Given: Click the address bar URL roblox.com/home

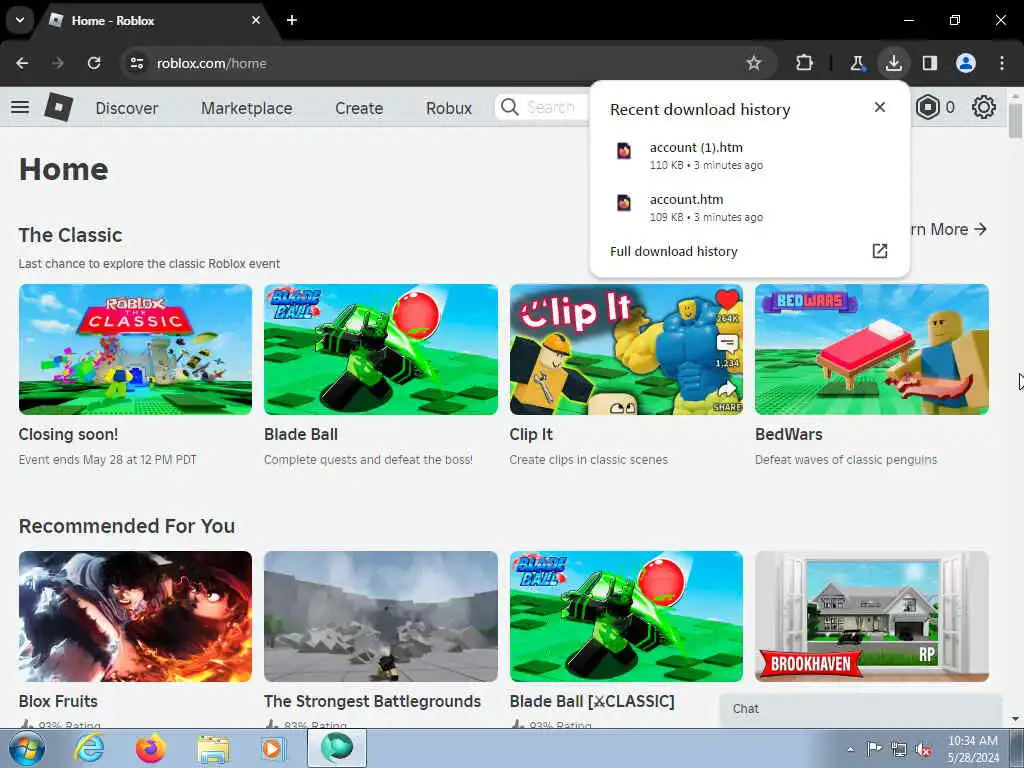Looking at the screenshot, I should tap(212, 63).
